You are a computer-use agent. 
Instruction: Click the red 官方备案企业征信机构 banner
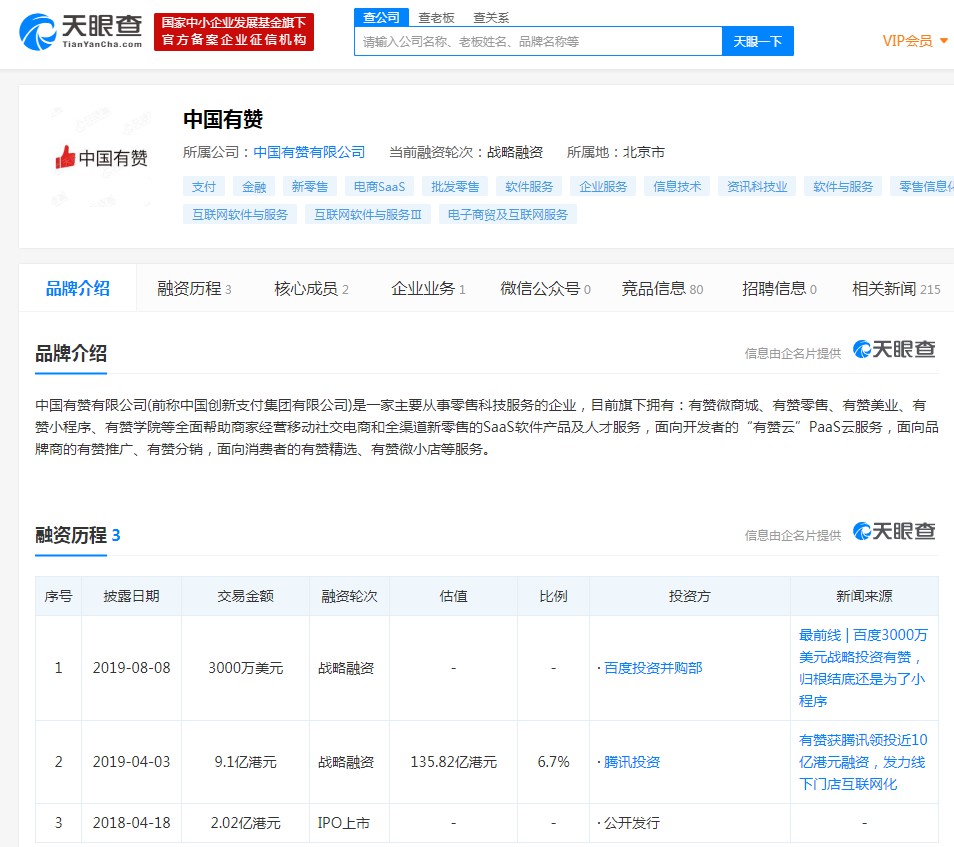click(x=234, y=32)
